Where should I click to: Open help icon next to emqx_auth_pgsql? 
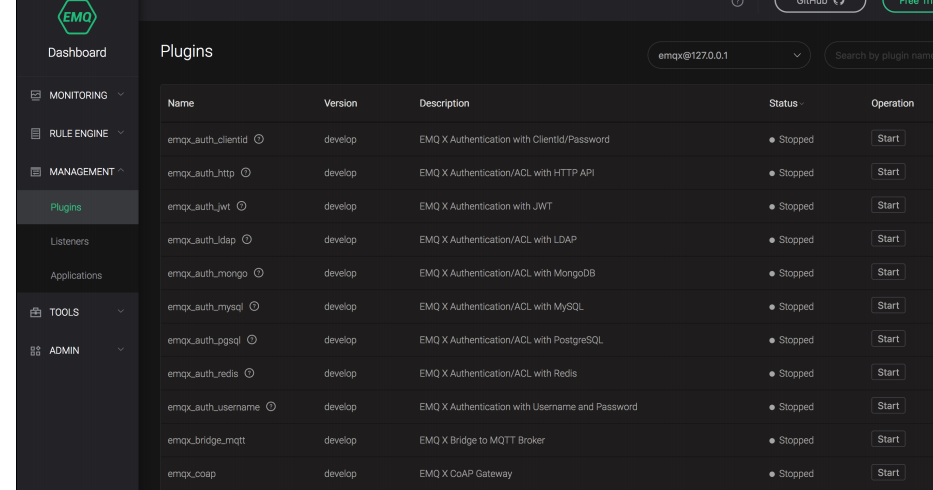click(x=252, y=339)
